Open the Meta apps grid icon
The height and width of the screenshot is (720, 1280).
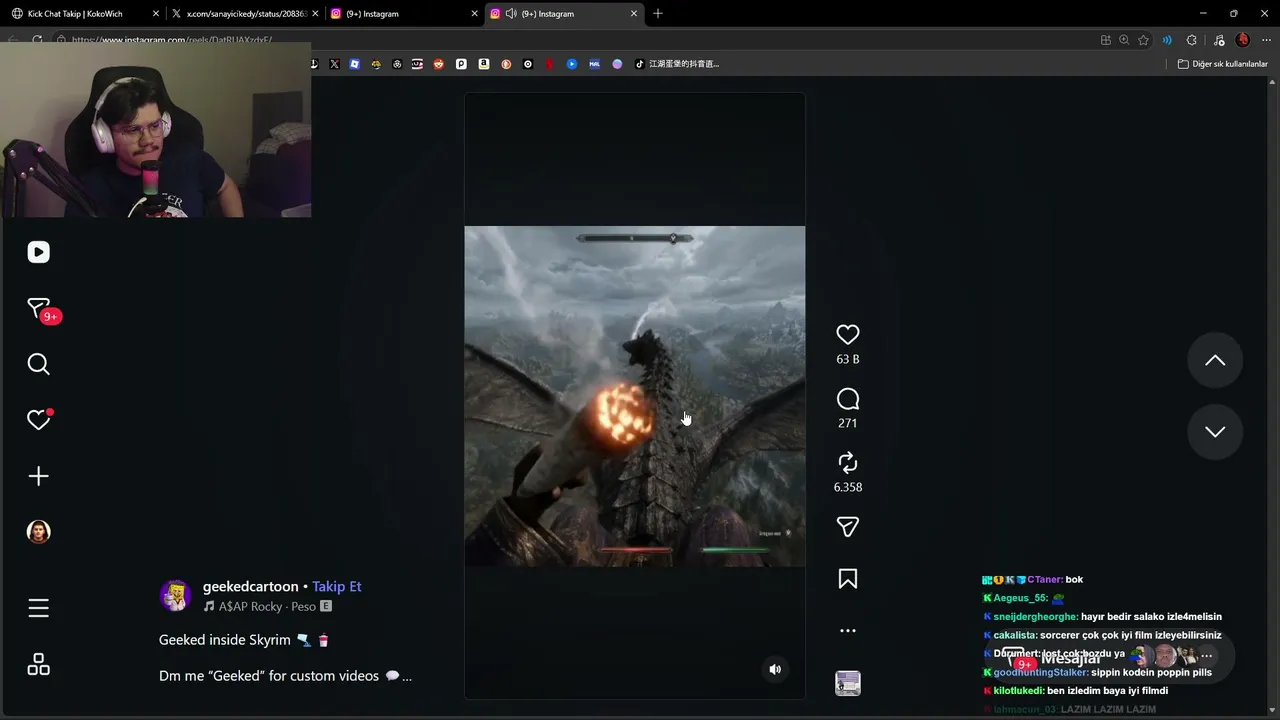pyautogui.click(x=38, y=664)
